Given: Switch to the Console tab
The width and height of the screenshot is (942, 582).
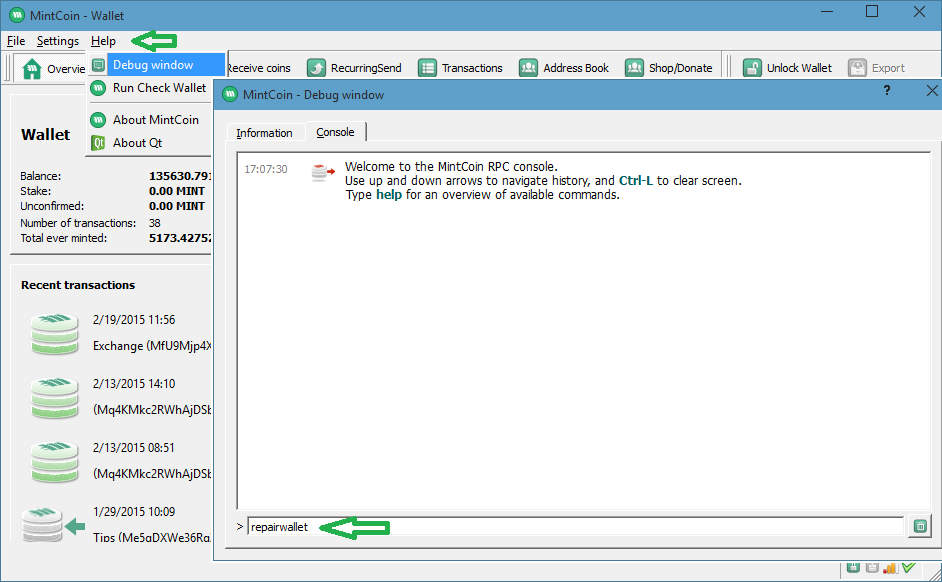Looking at the screenshot, I should tap(335, 132).
